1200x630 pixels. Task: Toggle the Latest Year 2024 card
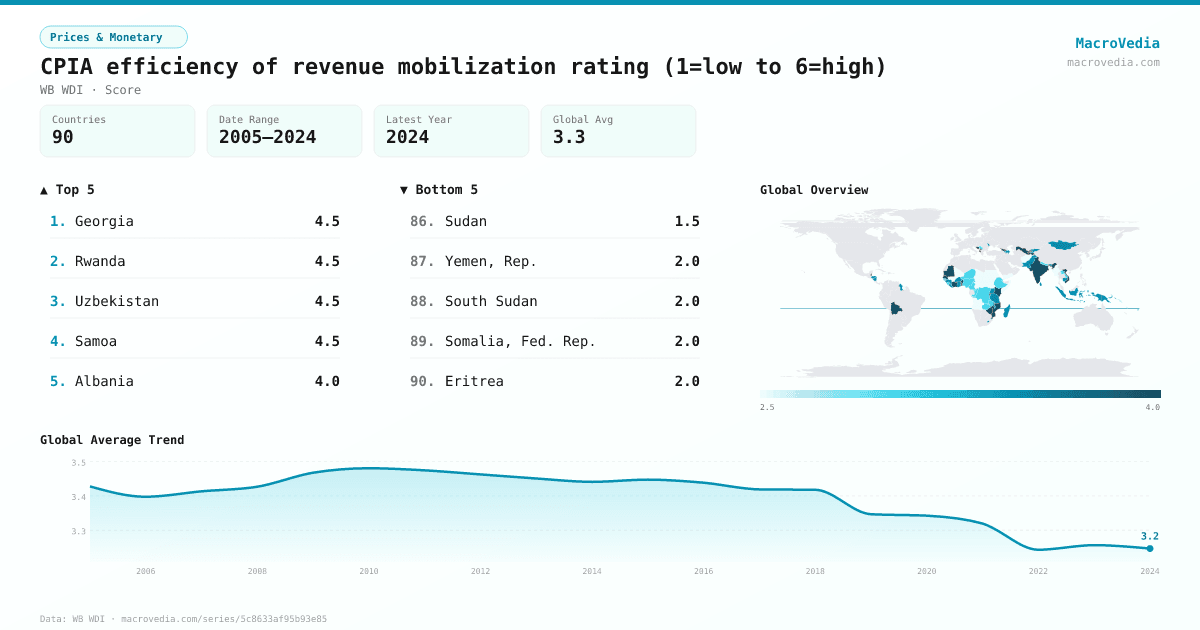(451, 131)
